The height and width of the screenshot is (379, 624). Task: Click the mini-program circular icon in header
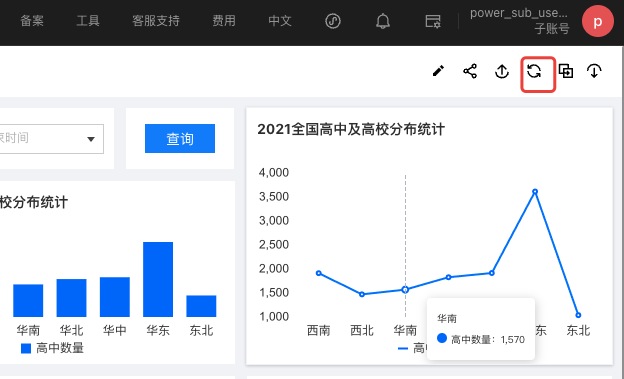[333, 21]
